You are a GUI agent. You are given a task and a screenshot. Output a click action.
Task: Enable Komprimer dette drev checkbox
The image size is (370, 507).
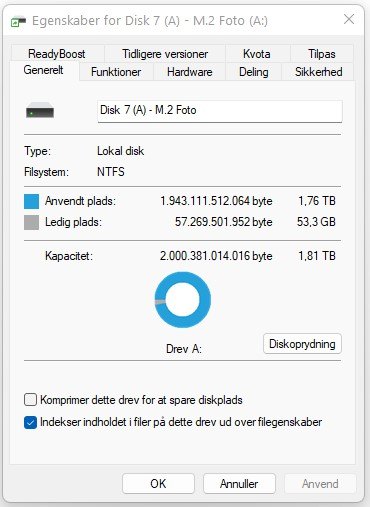(30, 400)
